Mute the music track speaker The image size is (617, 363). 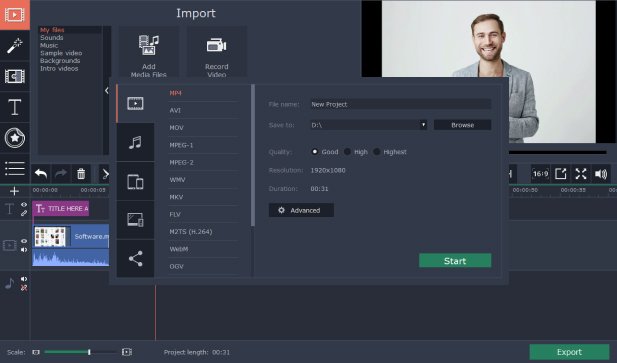click(24, 279)
